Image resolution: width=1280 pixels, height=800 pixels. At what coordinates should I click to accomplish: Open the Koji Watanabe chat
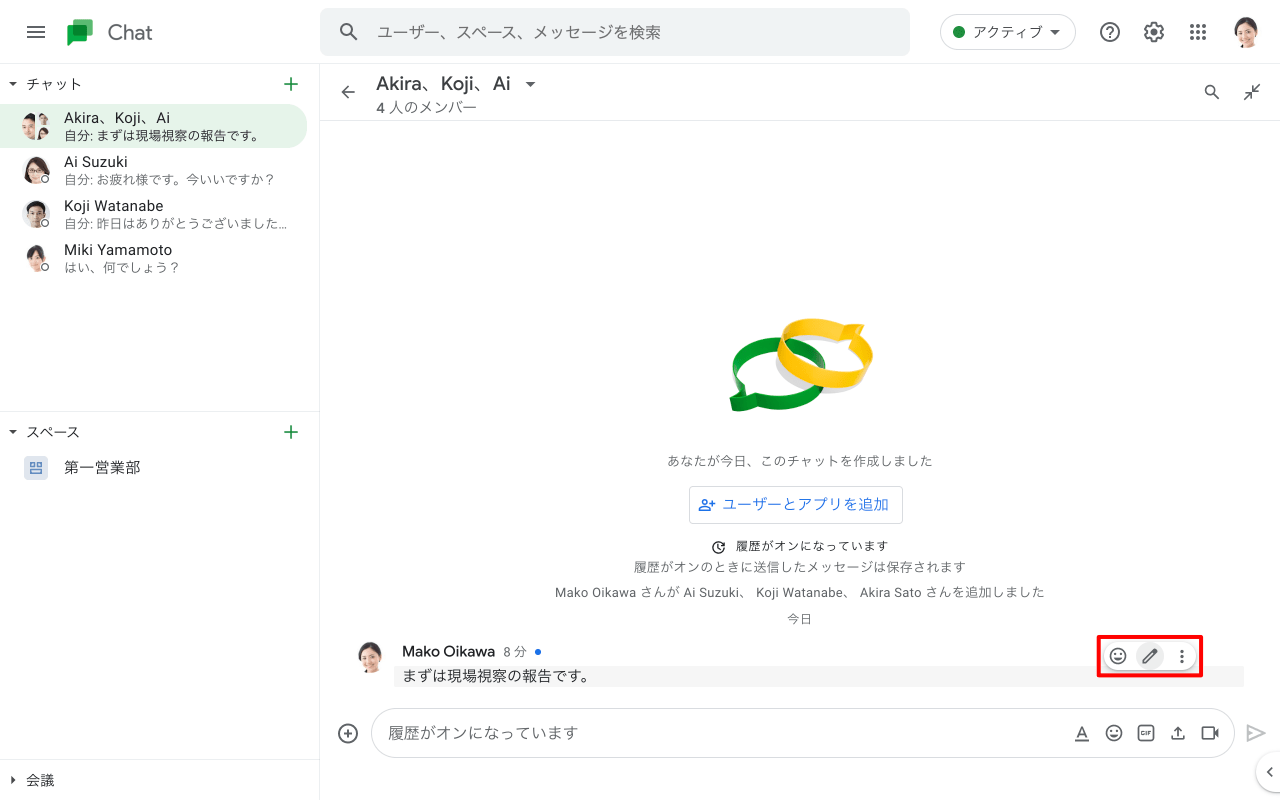153,214
